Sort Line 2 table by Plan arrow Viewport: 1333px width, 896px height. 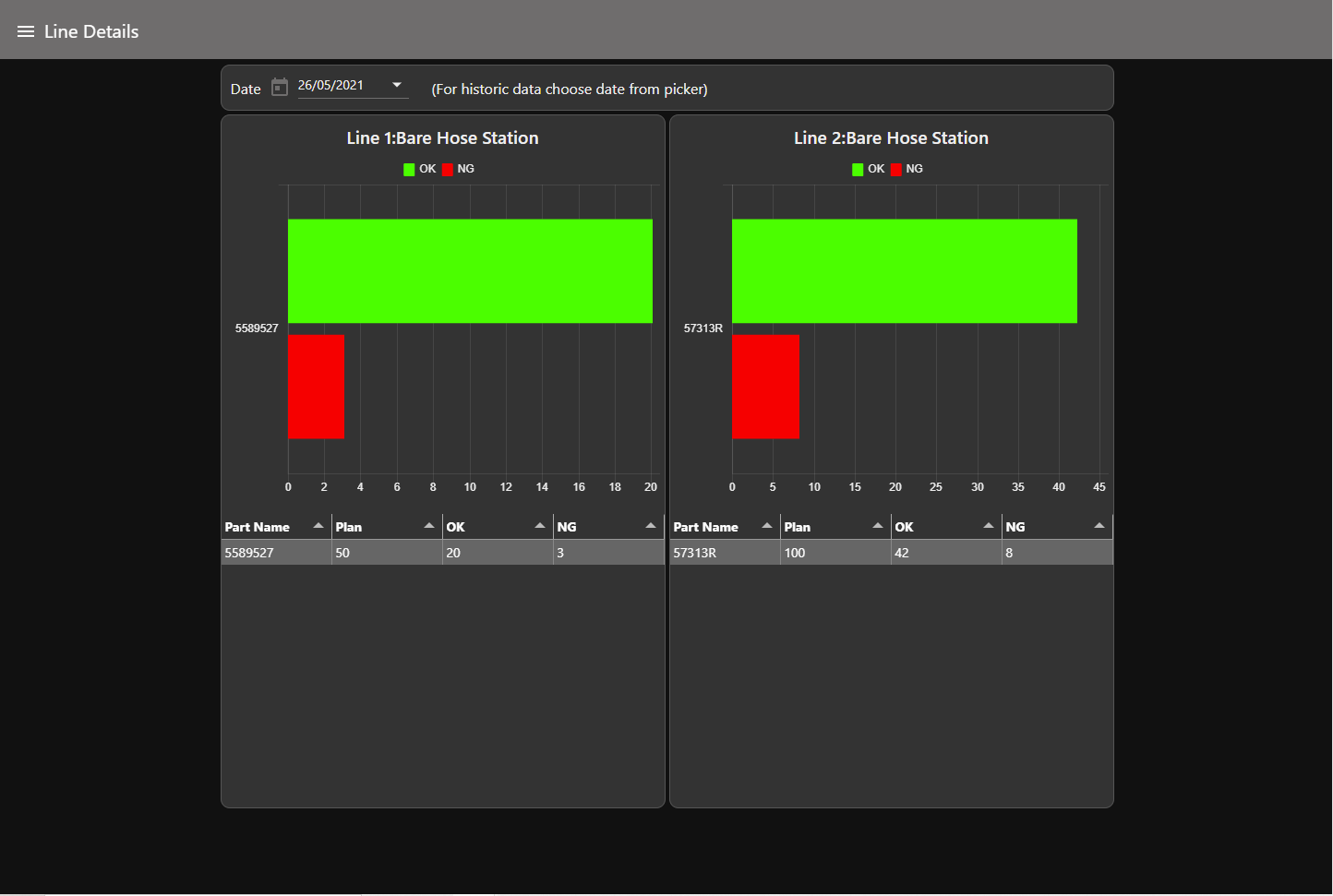pos(878,526)
